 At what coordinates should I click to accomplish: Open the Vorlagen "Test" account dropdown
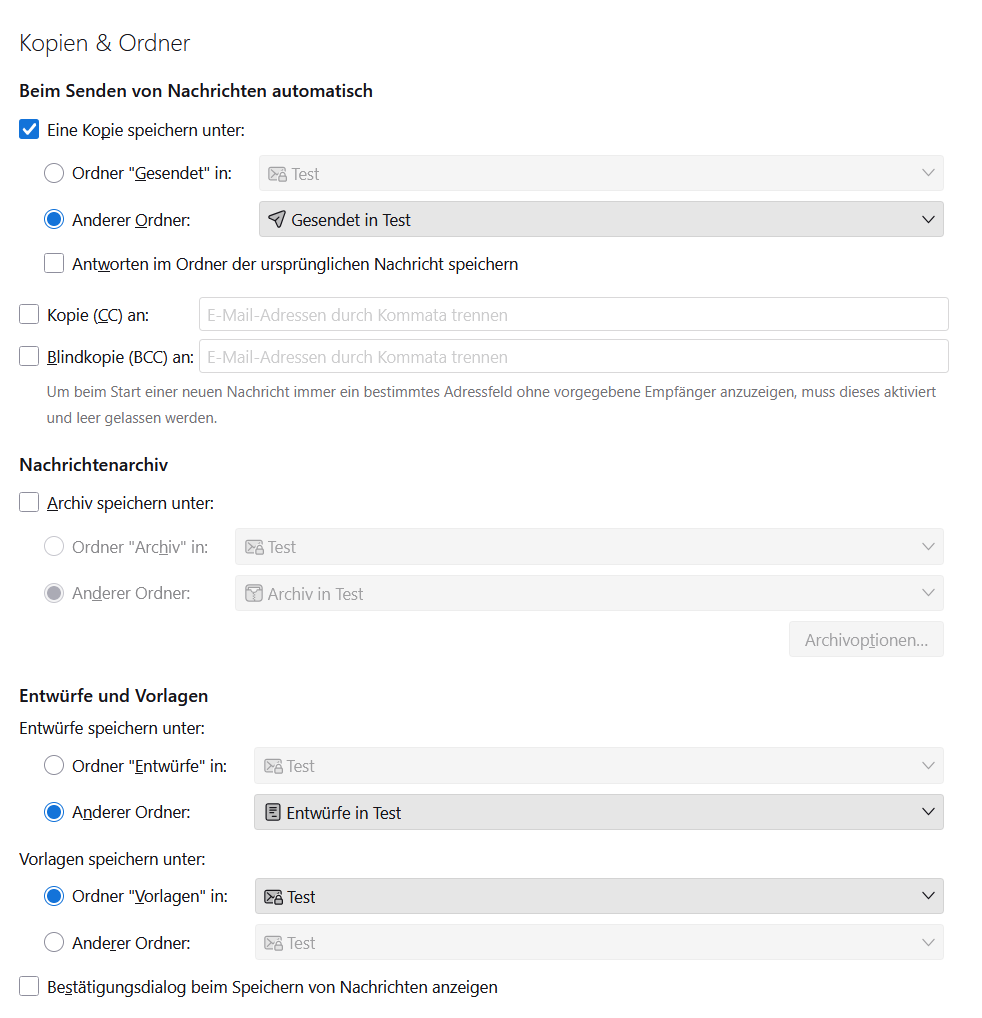[598, 897]
